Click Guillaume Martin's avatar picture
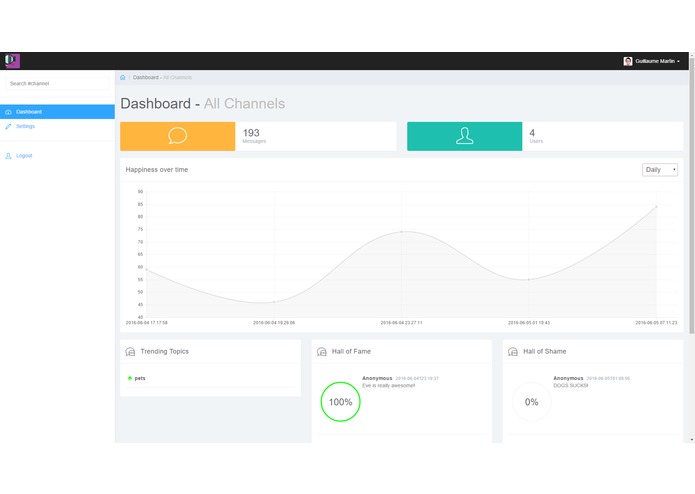This screenshot has width=695, height=494. pyautogui.click(x=628, y=61)
